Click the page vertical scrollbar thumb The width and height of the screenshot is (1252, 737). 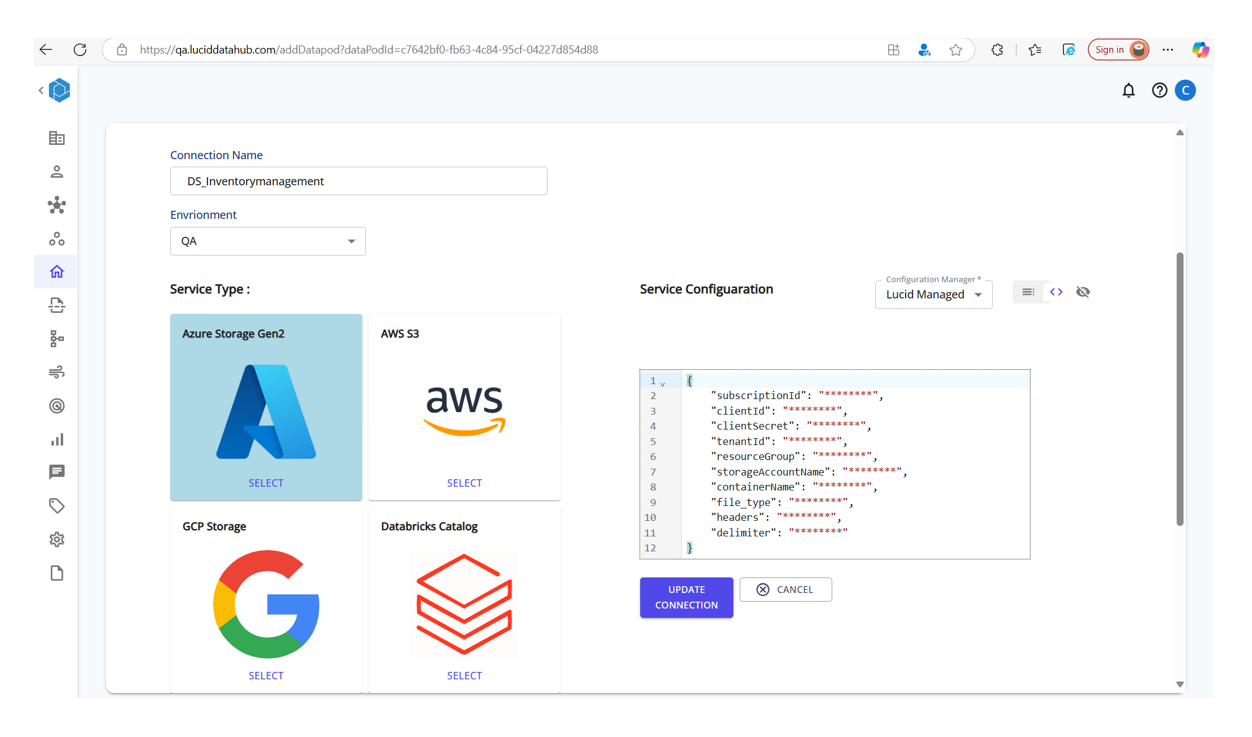1180,389
